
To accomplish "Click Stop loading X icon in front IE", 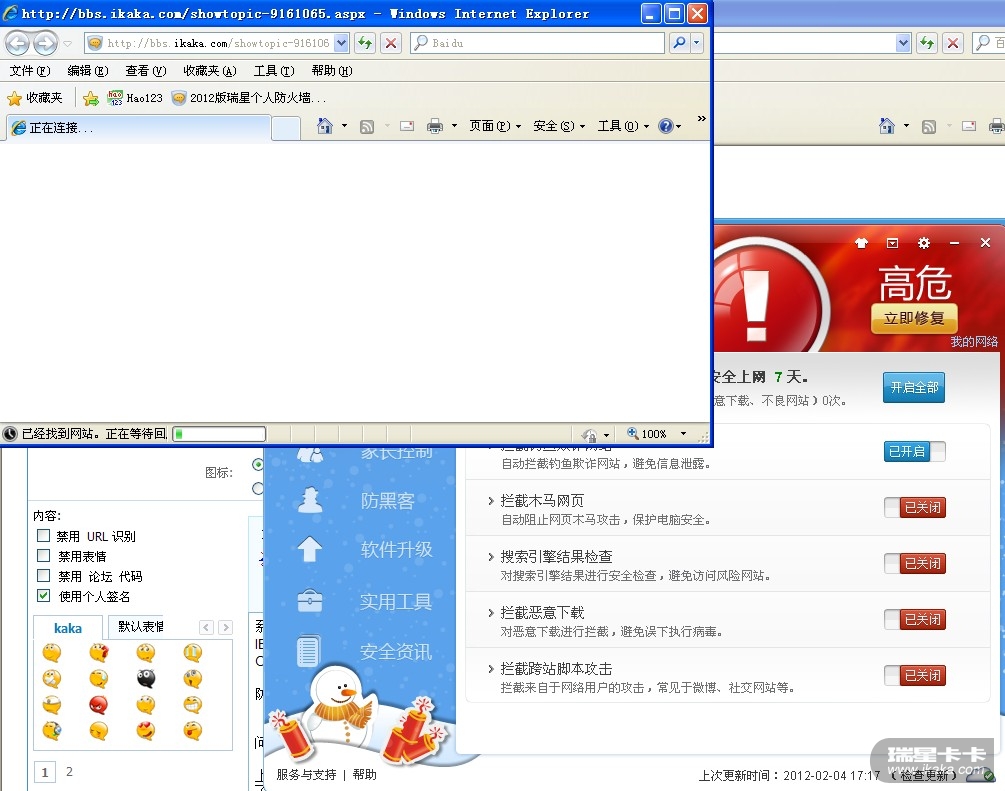I will (390, 44).
